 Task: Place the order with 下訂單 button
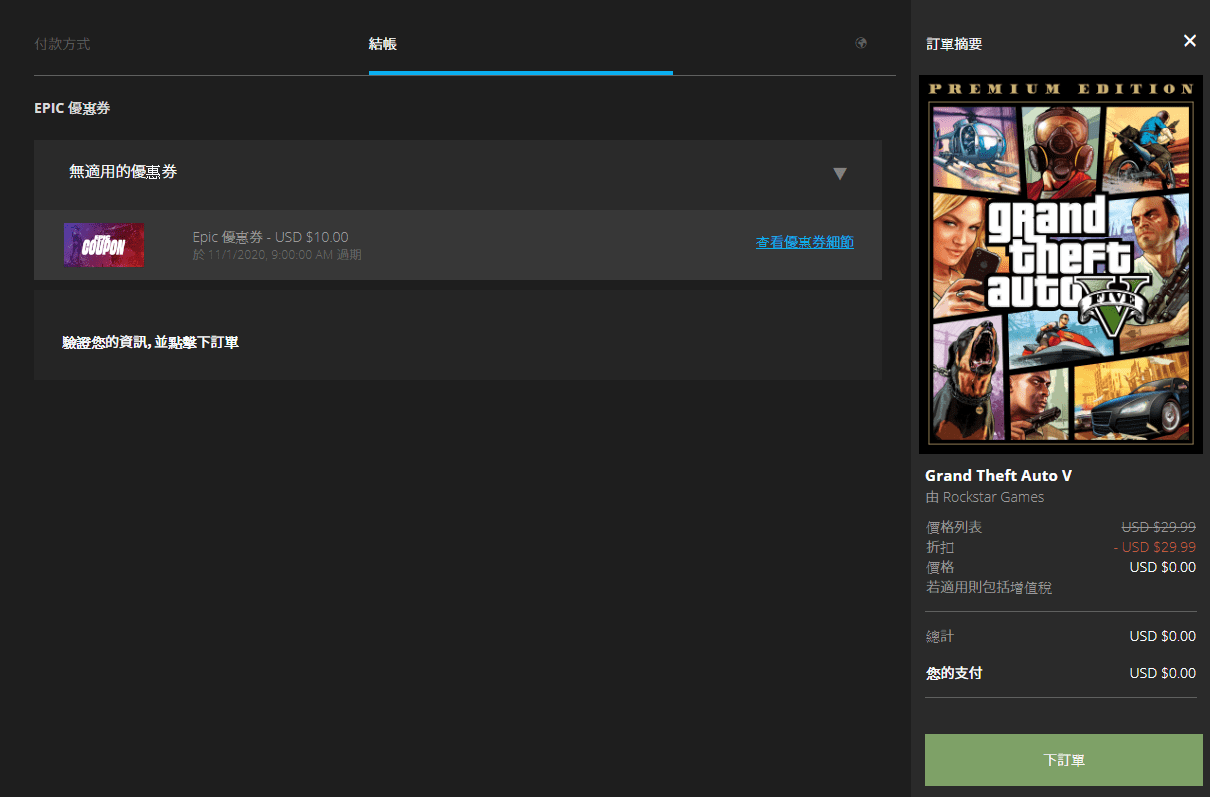1064,760
